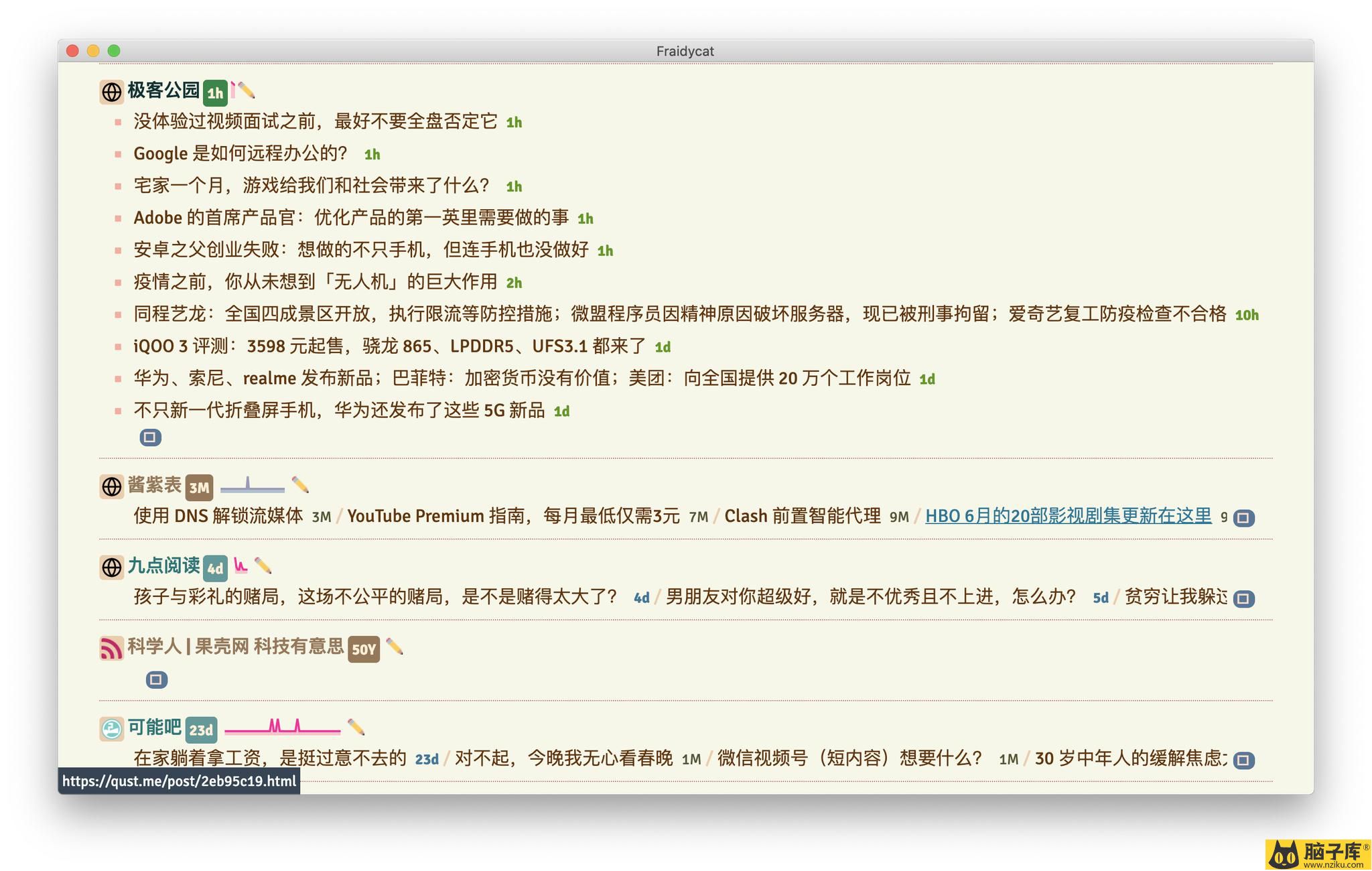Click the activity sparkline for 九点阅读
The image size is (1372, 871).
pos(241,566)
